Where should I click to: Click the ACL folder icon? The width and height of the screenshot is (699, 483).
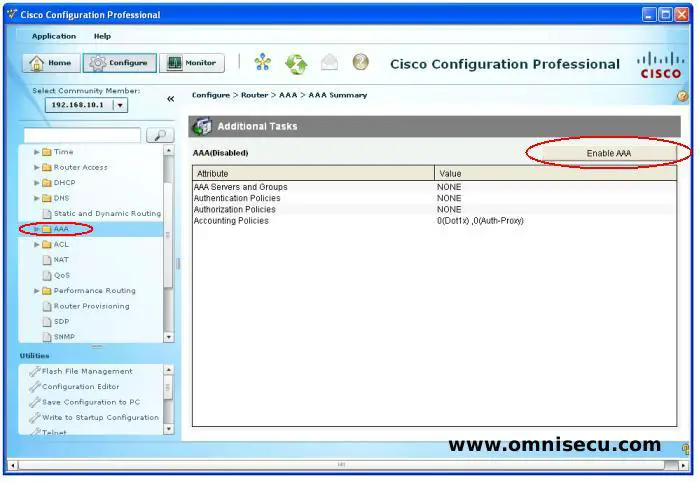pyautogui.click(x=47, y=244)
